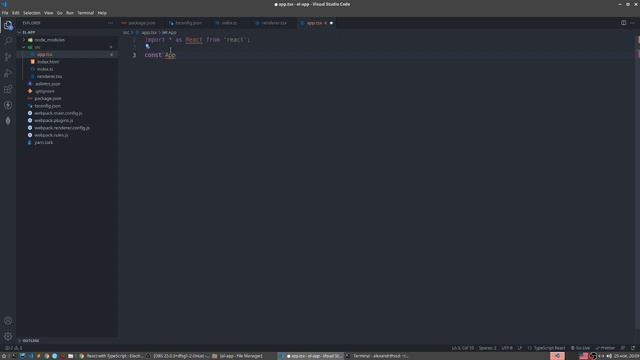Open the Extensions view
Viewport: 640px width, 360px height.
click(x=8, y=89)
